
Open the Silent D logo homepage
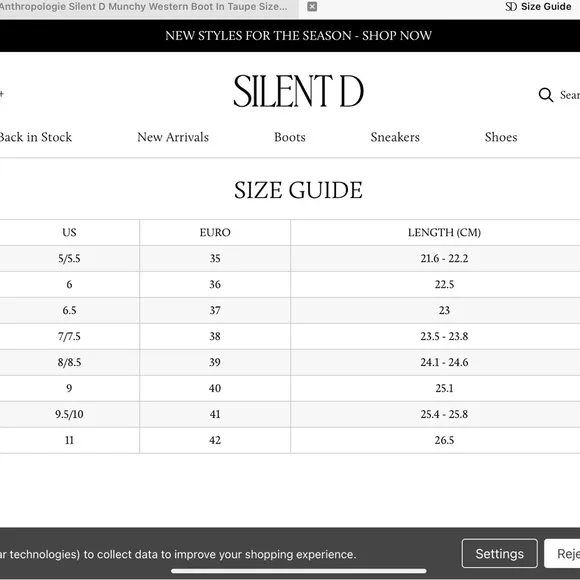pos(299,91)
